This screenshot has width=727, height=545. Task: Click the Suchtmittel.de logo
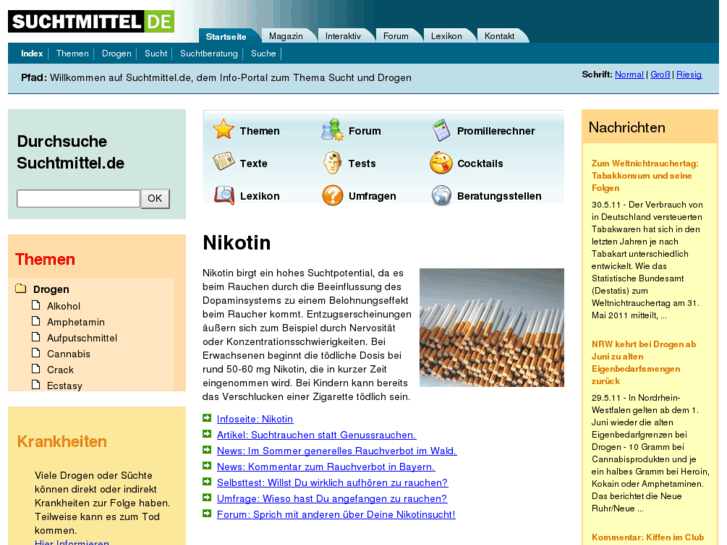[x=91, y=21]
